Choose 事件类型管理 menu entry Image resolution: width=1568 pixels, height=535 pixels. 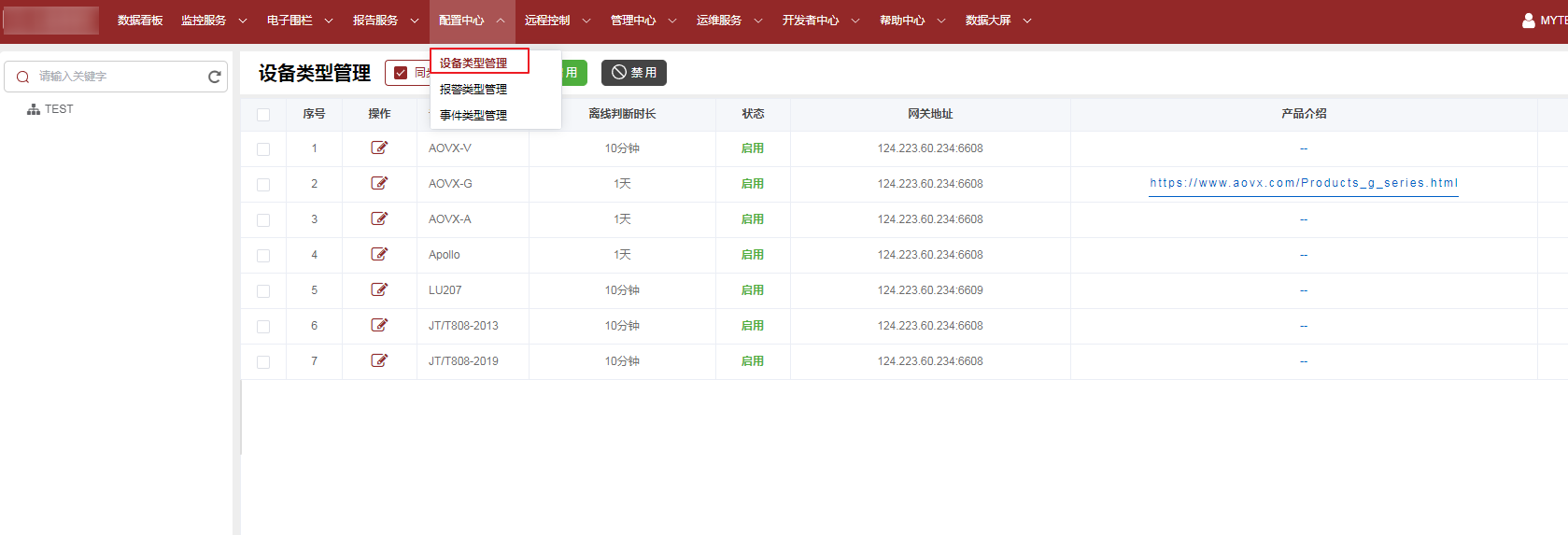[x=473, y=116]
